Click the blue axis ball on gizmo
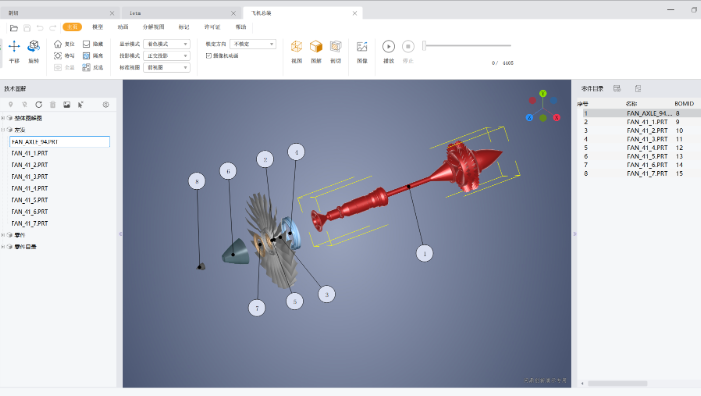This screenshot has height=396, width=701. (529, 118)
